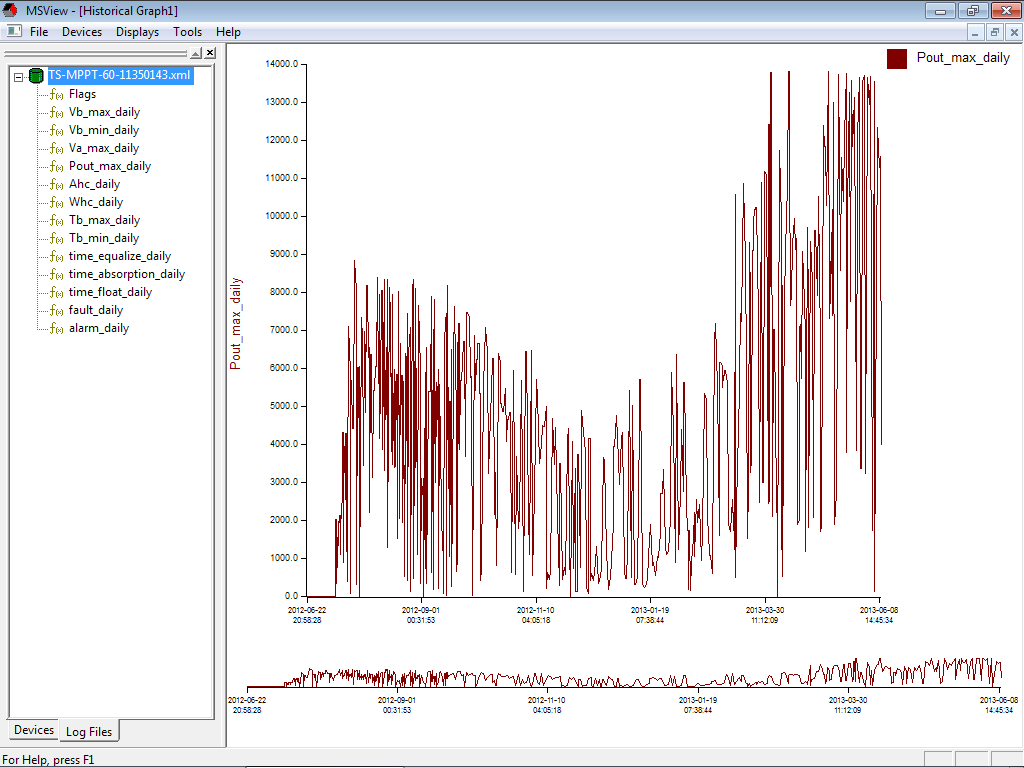Select the time_absorption_daily tree entry

tap(127, 274)
